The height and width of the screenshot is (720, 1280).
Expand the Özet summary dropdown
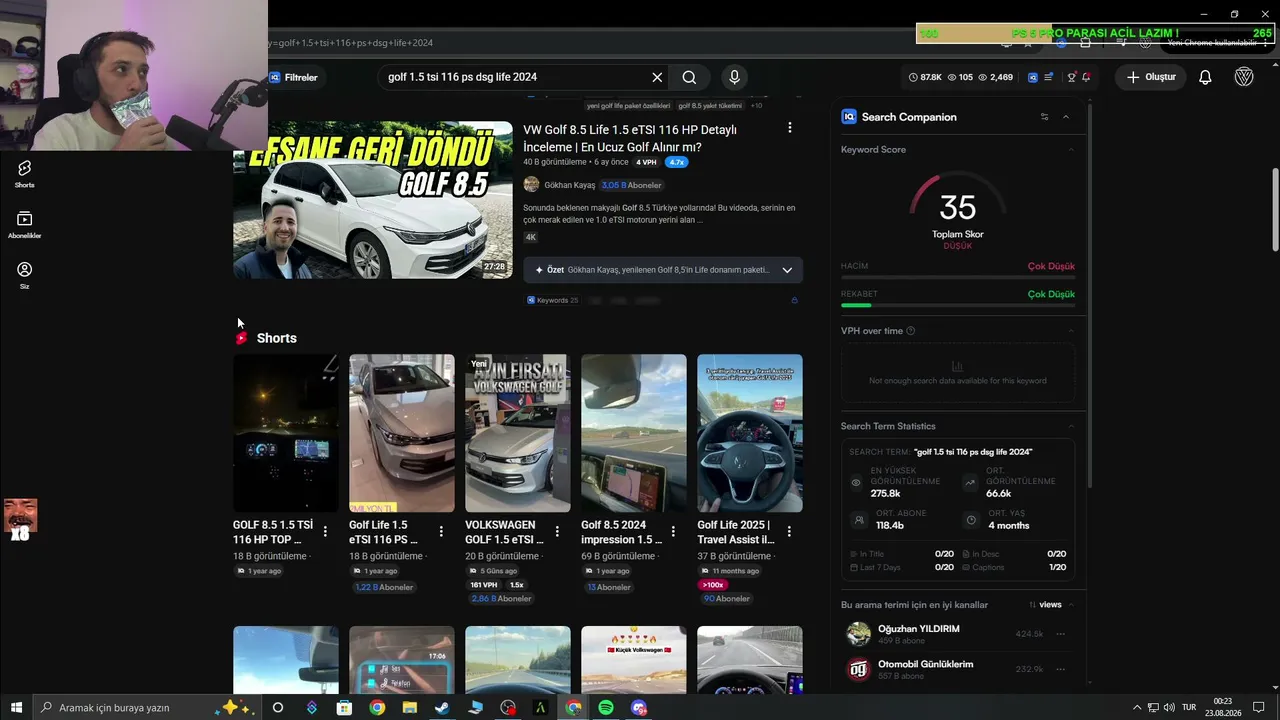tap(787, 270)
